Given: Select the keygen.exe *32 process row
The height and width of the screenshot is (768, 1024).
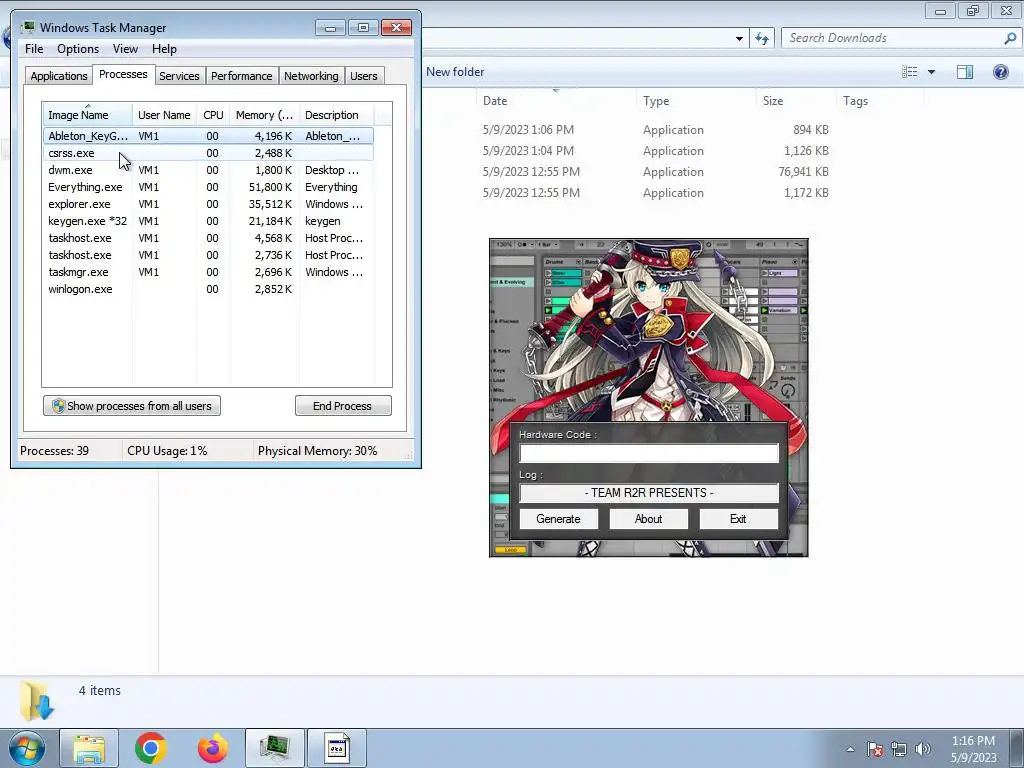Looking at the screenshot, I should [208, 221].
